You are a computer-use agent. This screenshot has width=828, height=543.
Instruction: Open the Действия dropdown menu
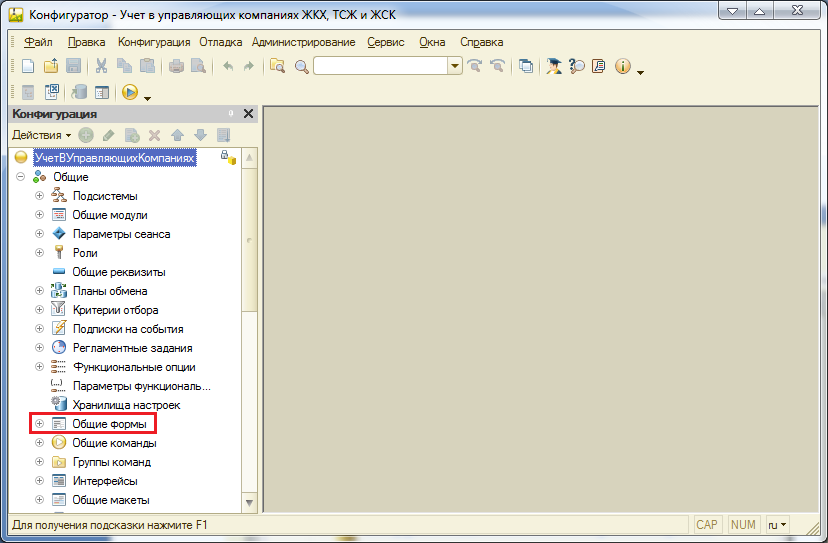(x=42, y=135)
